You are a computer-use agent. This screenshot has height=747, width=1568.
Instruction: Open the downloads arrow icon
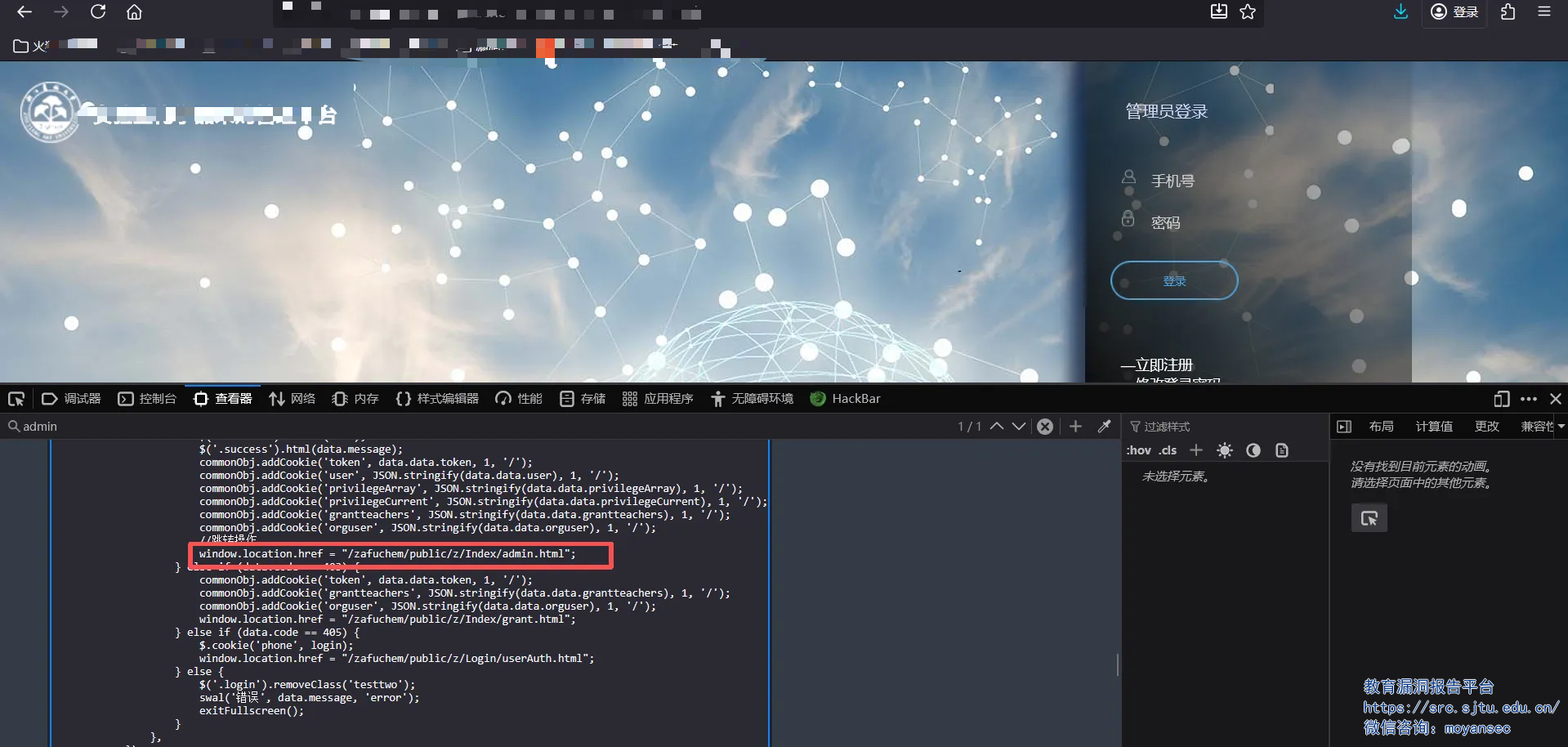click(x=1400, y=11)
